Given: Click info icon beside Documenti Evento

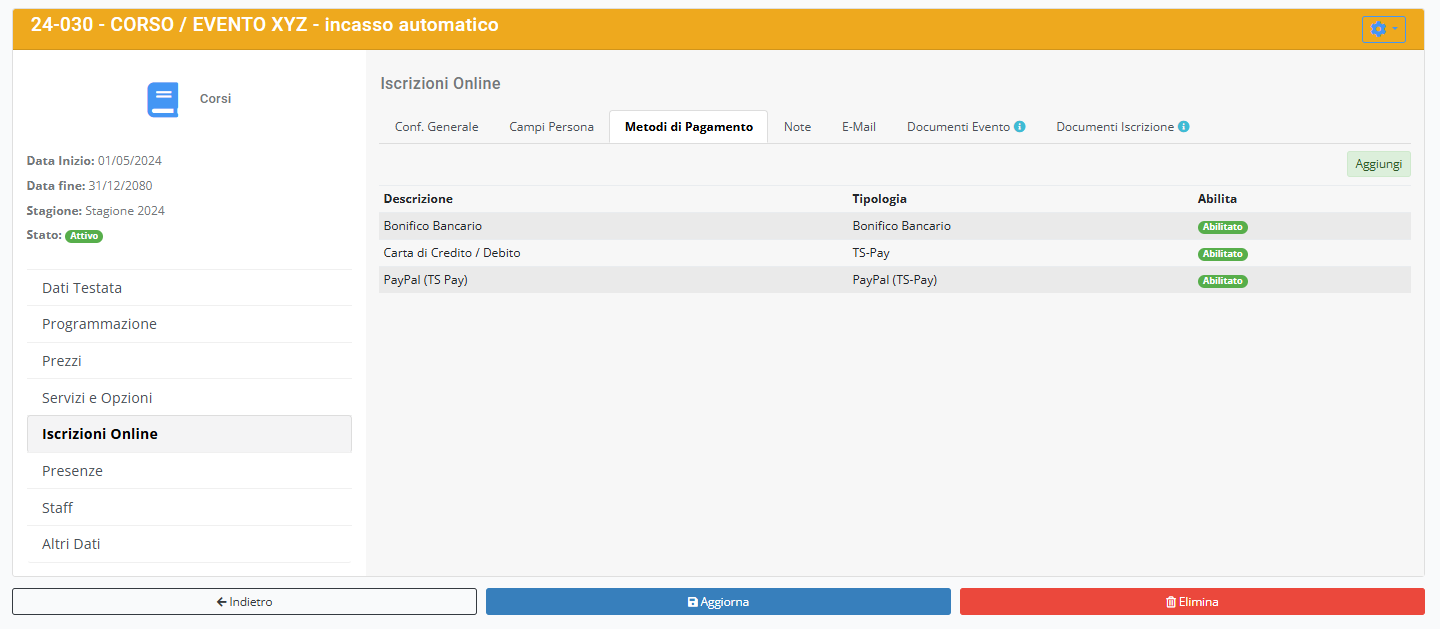Looking at the screenshot, I should (1020, 127).
